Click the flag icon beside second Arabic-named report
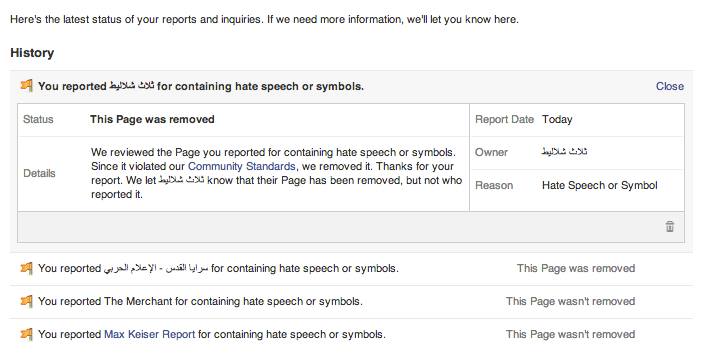The image size is (708, 363). [x=27, y=268]
